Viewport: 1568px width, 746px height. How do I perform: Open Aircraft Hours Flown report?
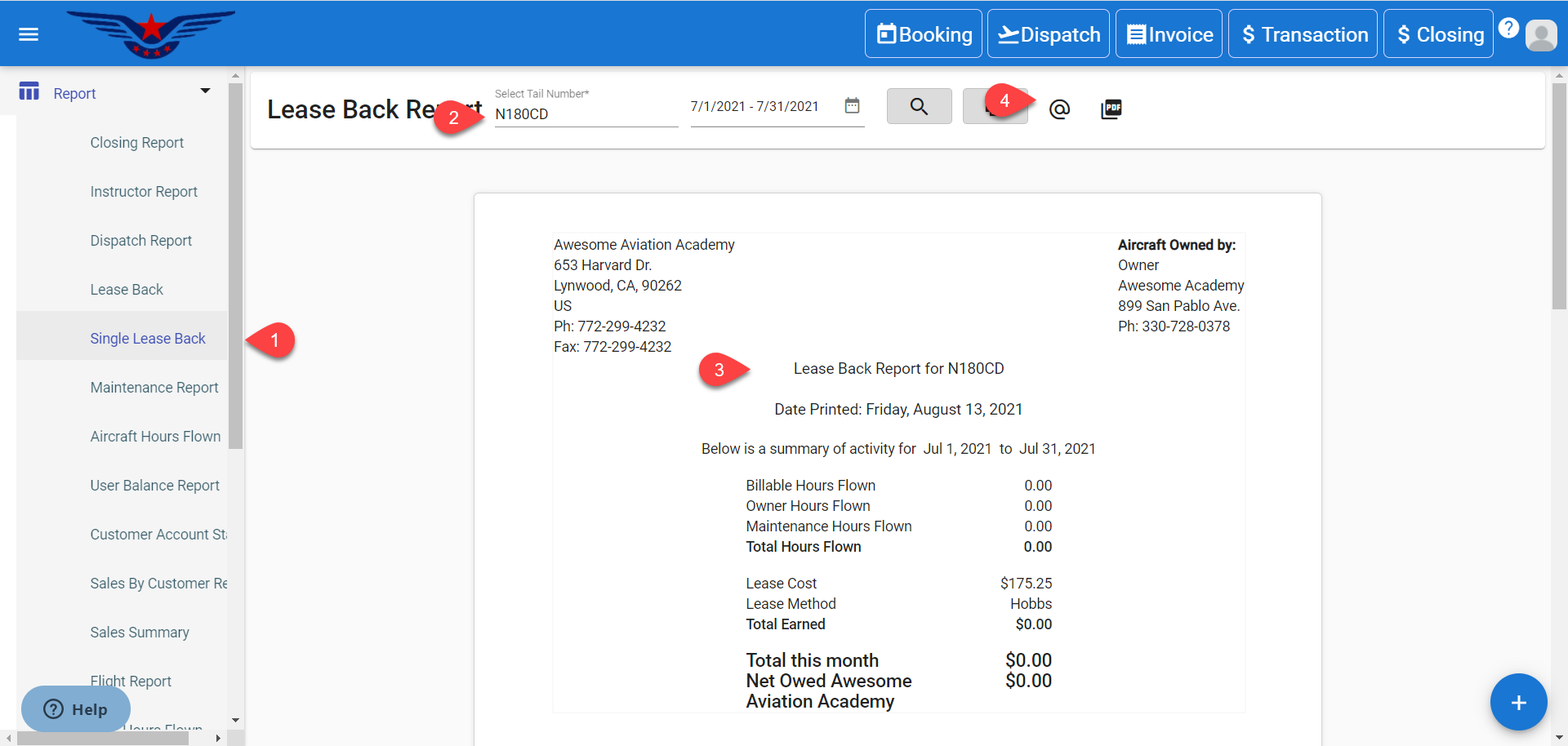pyautogui.click(x=155, y=437)
